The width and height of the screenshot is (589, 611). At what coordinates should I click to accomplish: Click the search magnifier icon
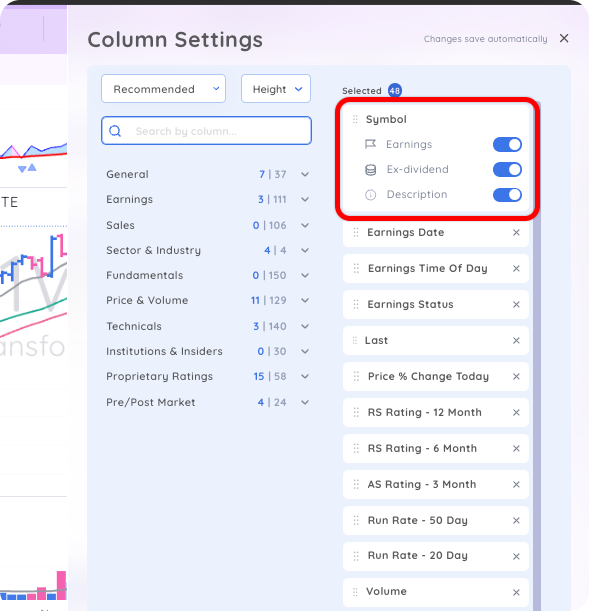click(115, 131)
